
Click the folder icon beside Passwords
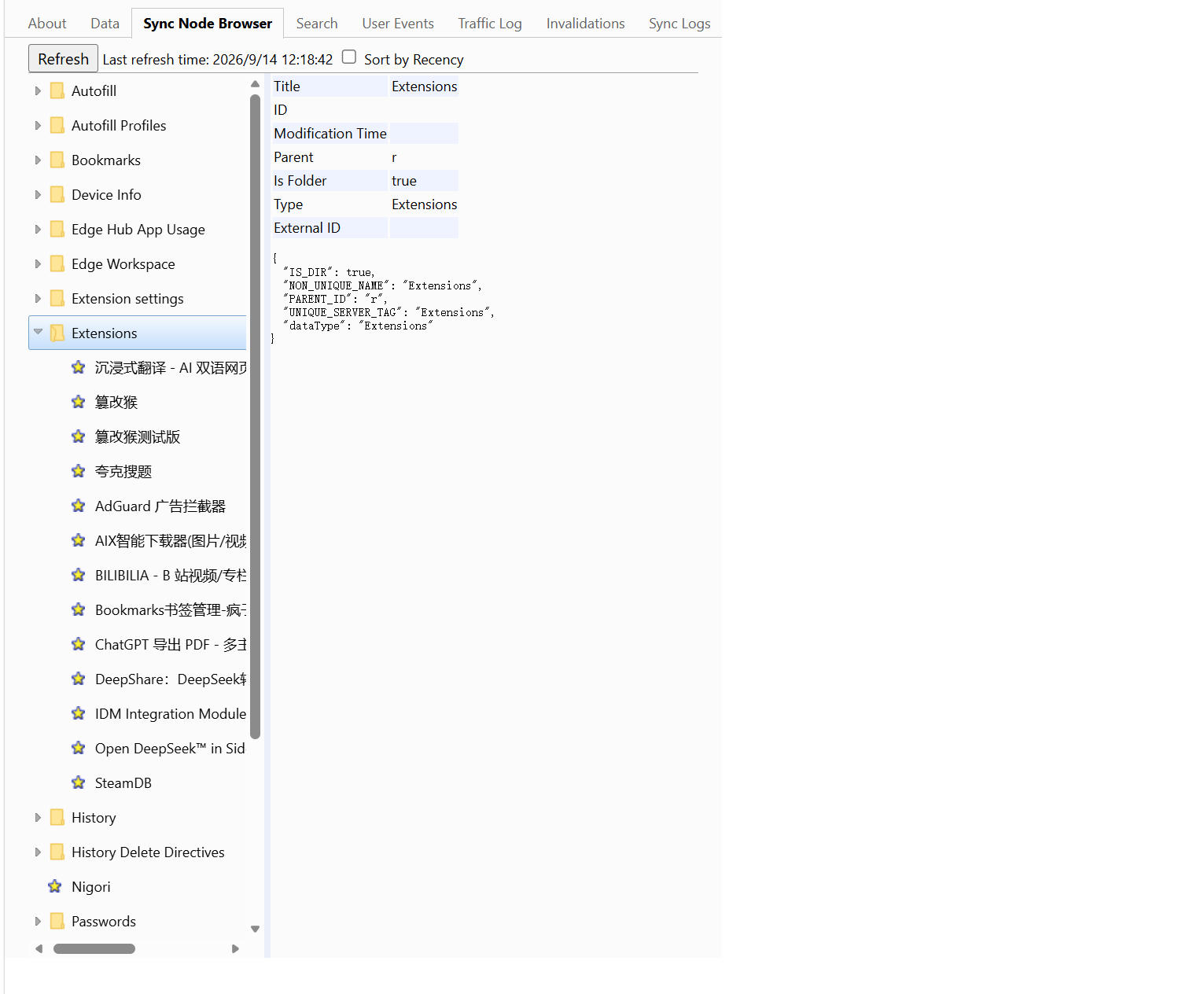(x=57, y=922)
